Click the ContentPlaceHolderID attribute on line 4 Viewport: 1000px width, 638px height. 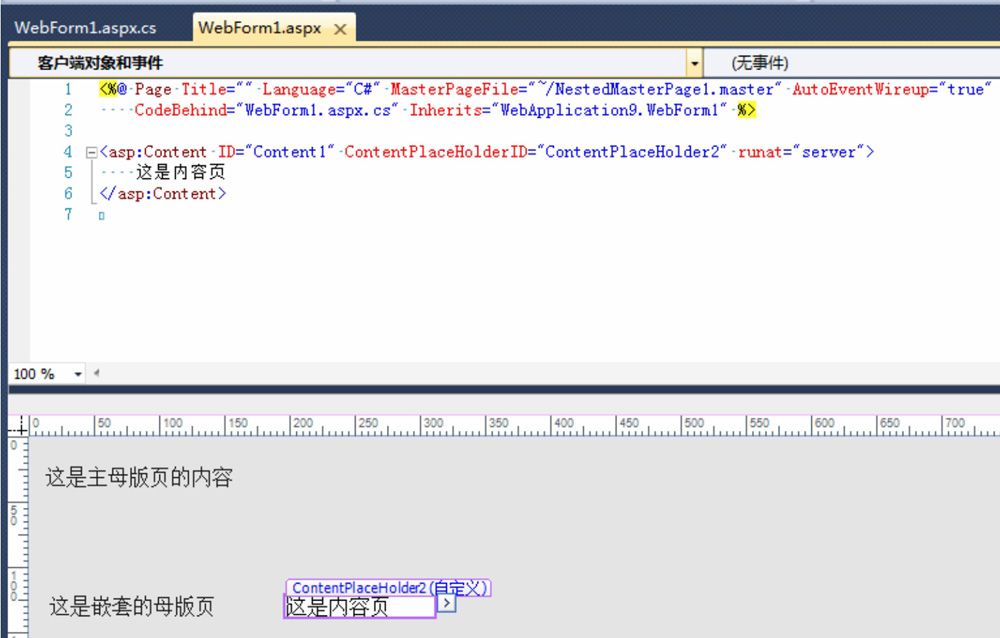pos(436,152)
